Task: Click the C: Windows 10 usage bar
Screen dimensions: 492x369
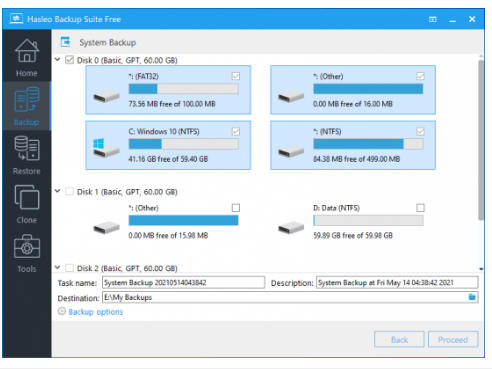Action: pyautogui.click(x=183, y=144)
